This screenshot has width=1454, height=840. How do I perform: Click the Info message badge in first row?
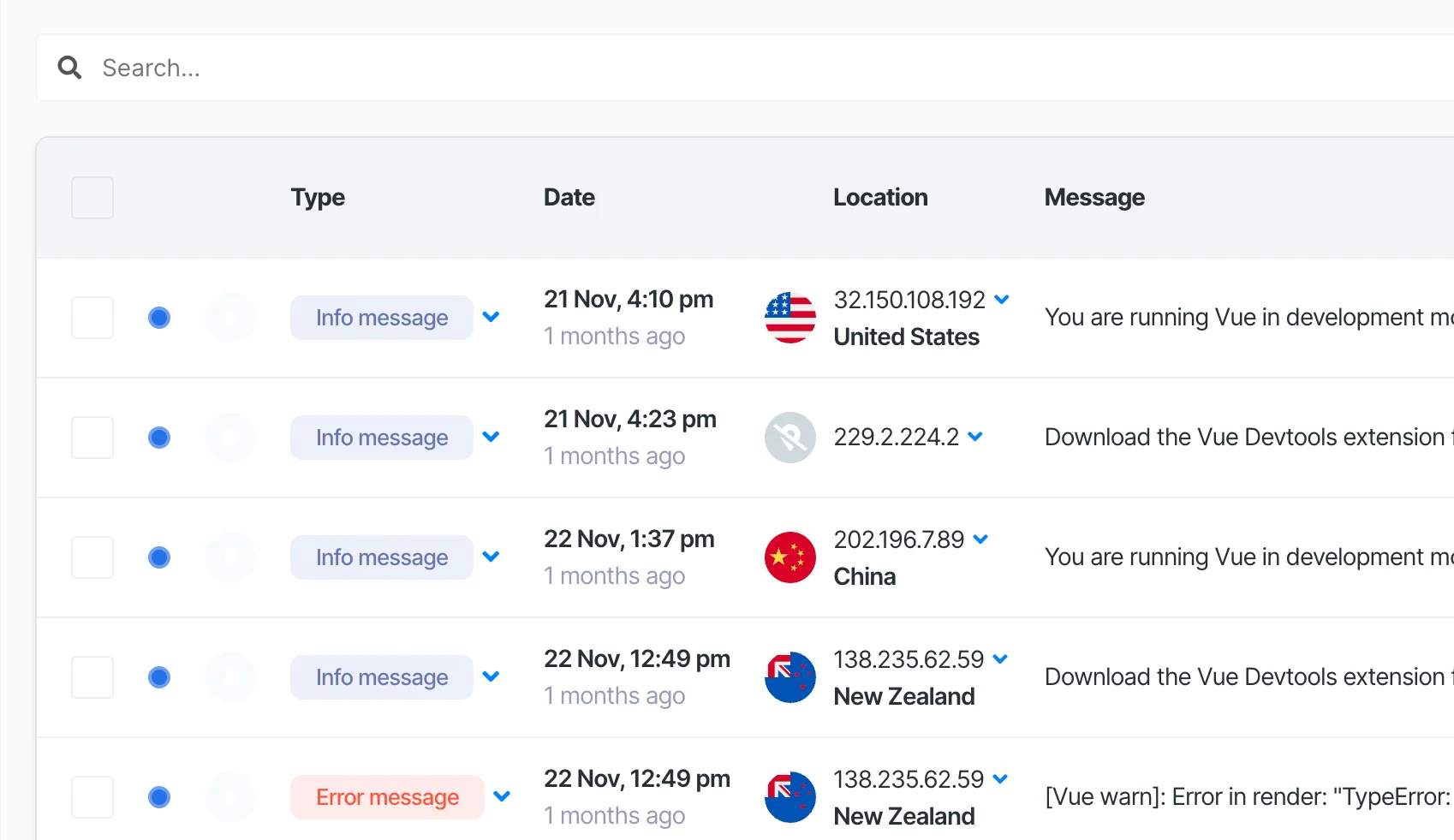coord(382,318)
